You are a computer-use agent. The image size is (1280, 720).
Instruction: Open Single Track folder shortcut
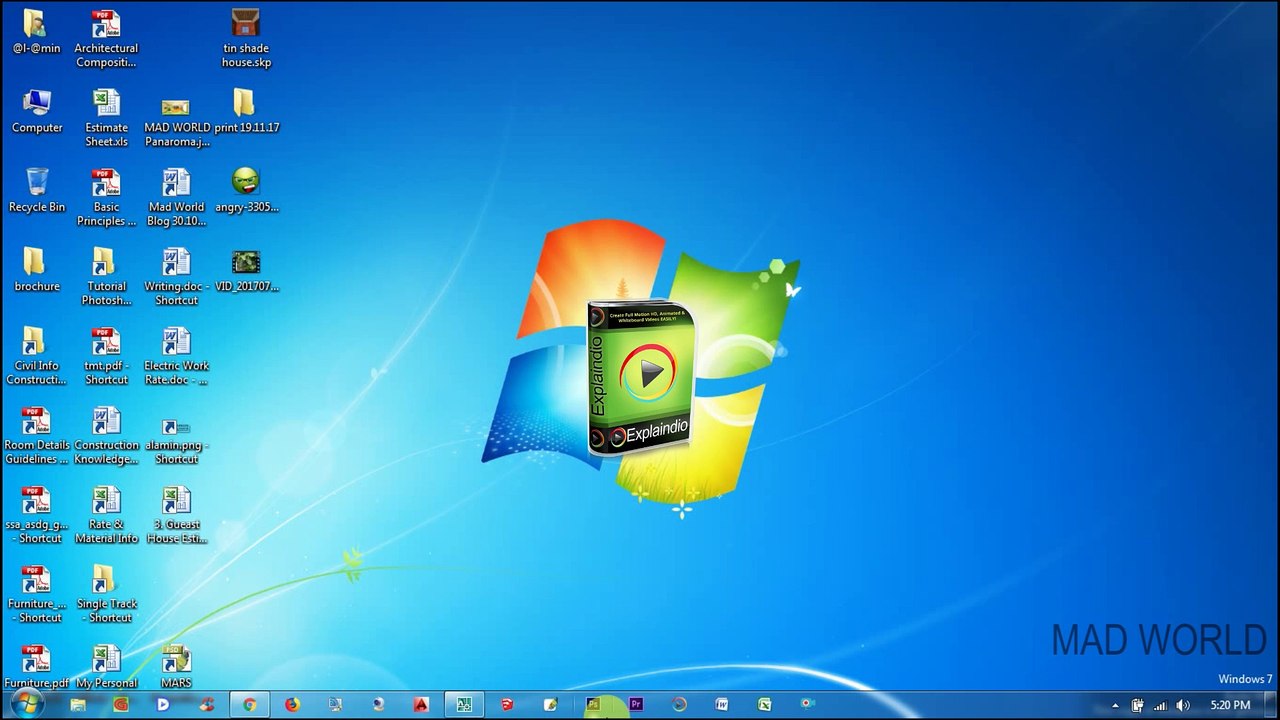point(106,594)
